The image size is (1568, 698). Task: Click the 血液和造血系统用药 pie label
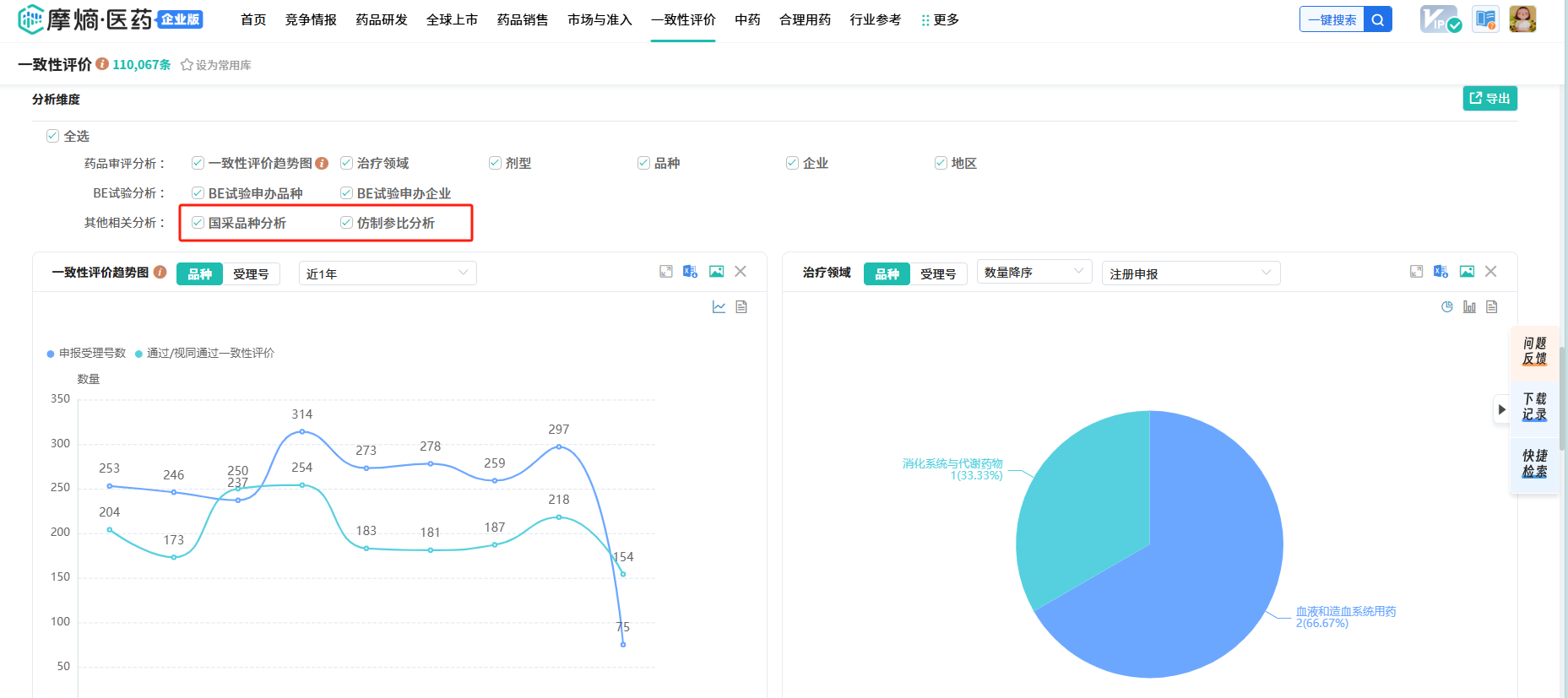tap(1346, 617)
